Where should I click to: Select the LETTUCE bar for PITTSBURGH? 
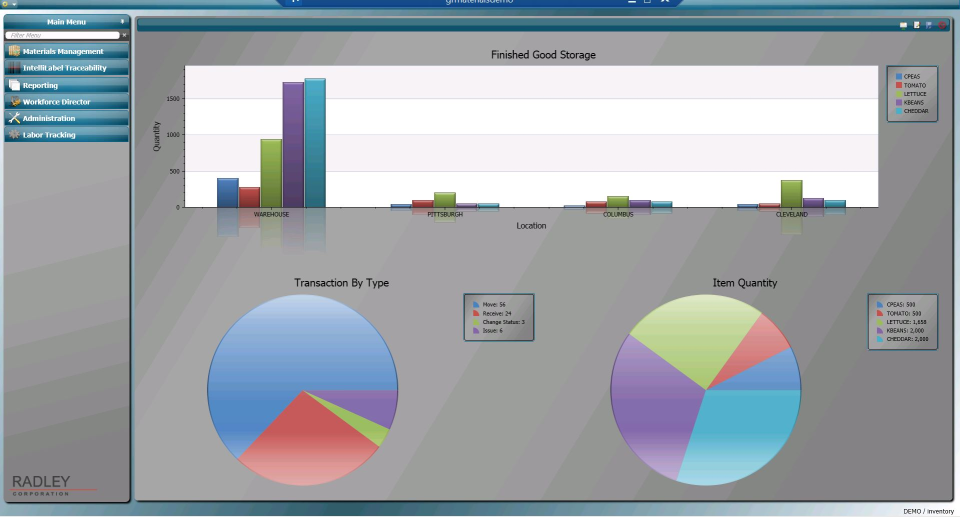coord(445,200)
